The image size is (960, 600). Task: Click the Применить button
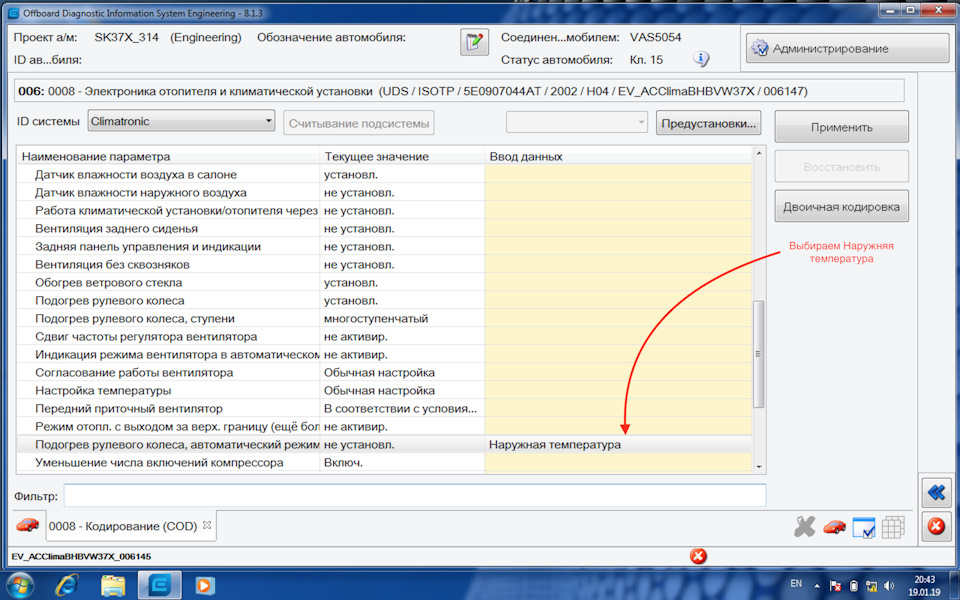[x=841, y=127]
